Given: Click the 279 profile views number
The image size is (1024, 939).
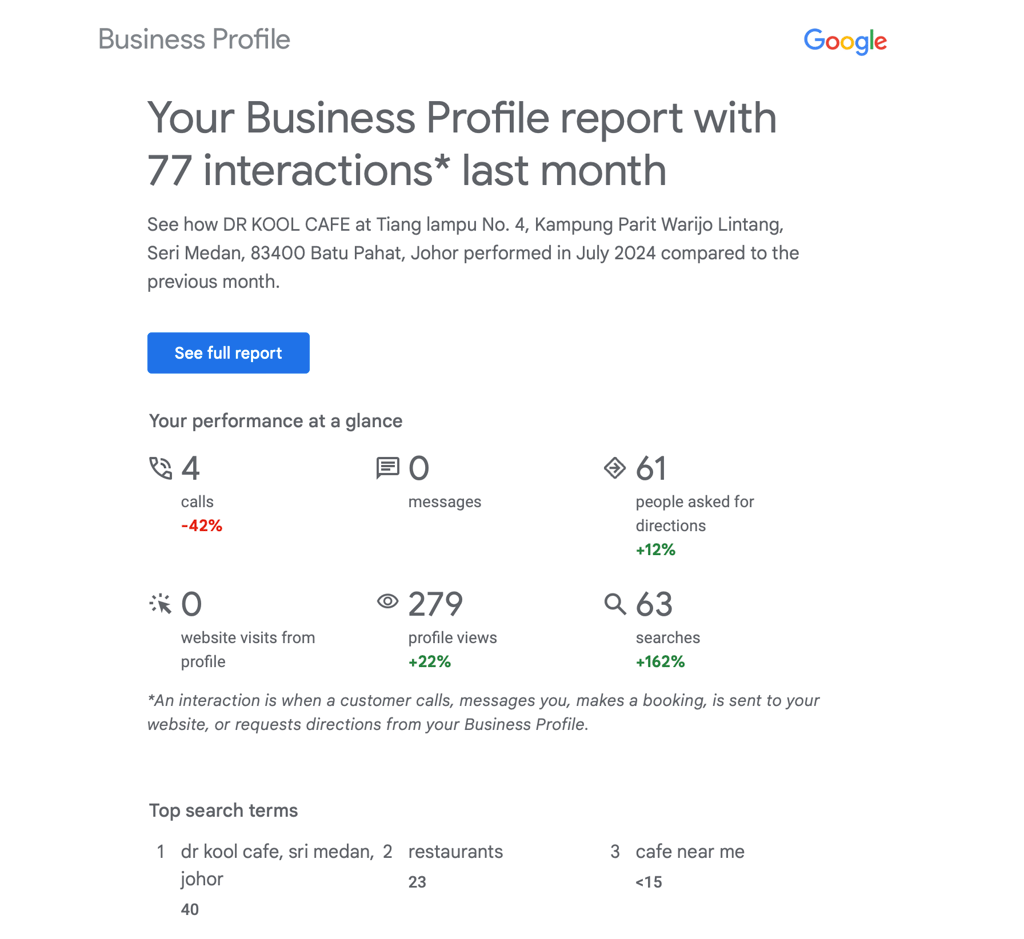Looking at the screenshot, I should [436, 604].
